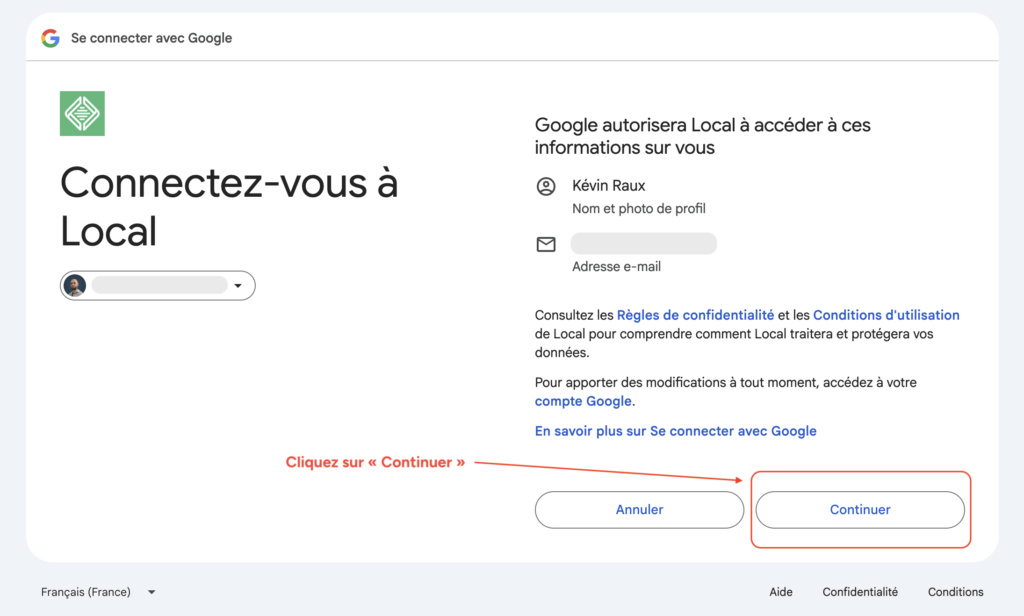Follow the compte Google link
Screen dimensions: 1024x616
click(583, 401)
